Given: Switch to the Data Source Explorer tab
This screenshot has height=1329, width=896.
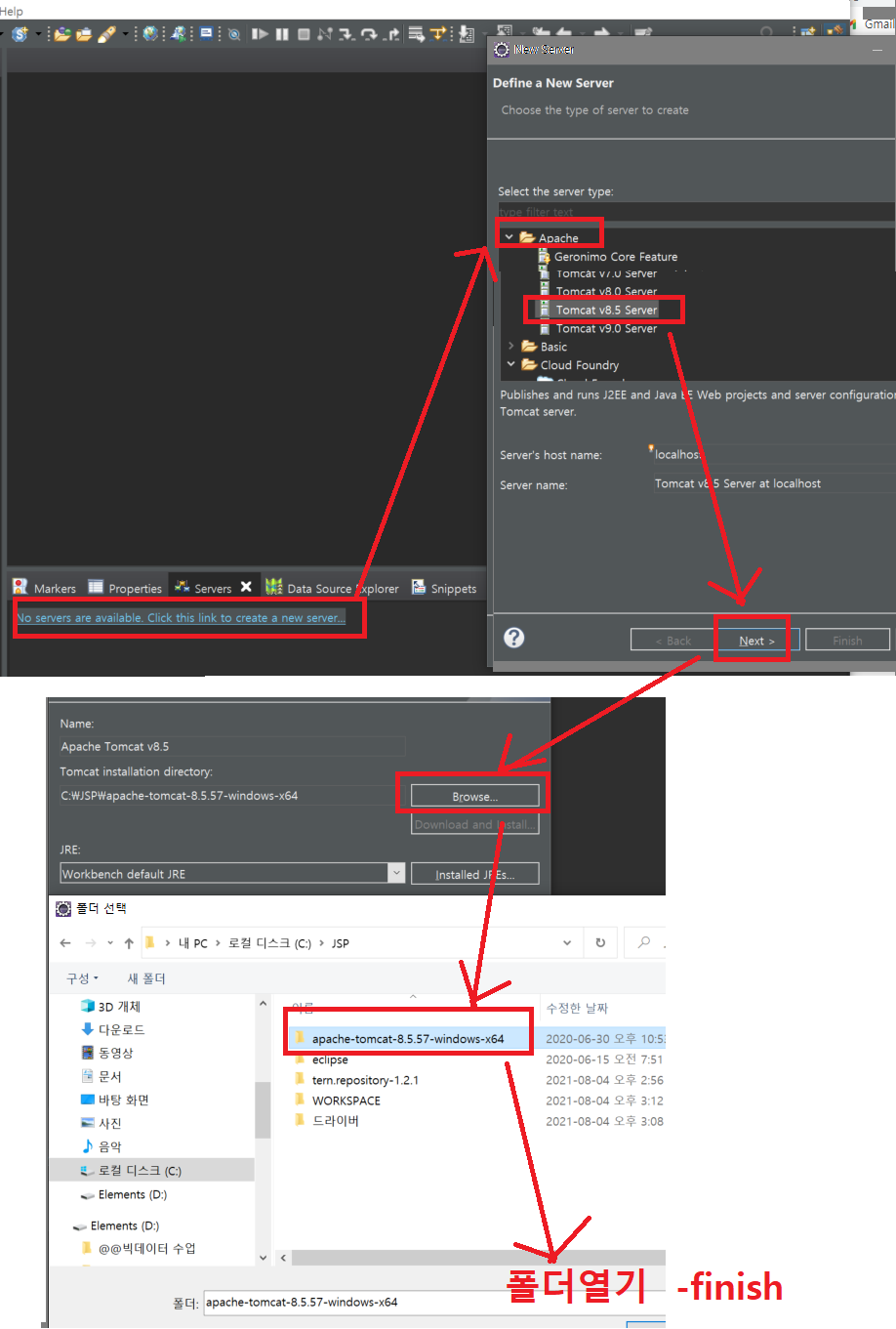Looking at the screenshot, I should click(x=332, y=588).
